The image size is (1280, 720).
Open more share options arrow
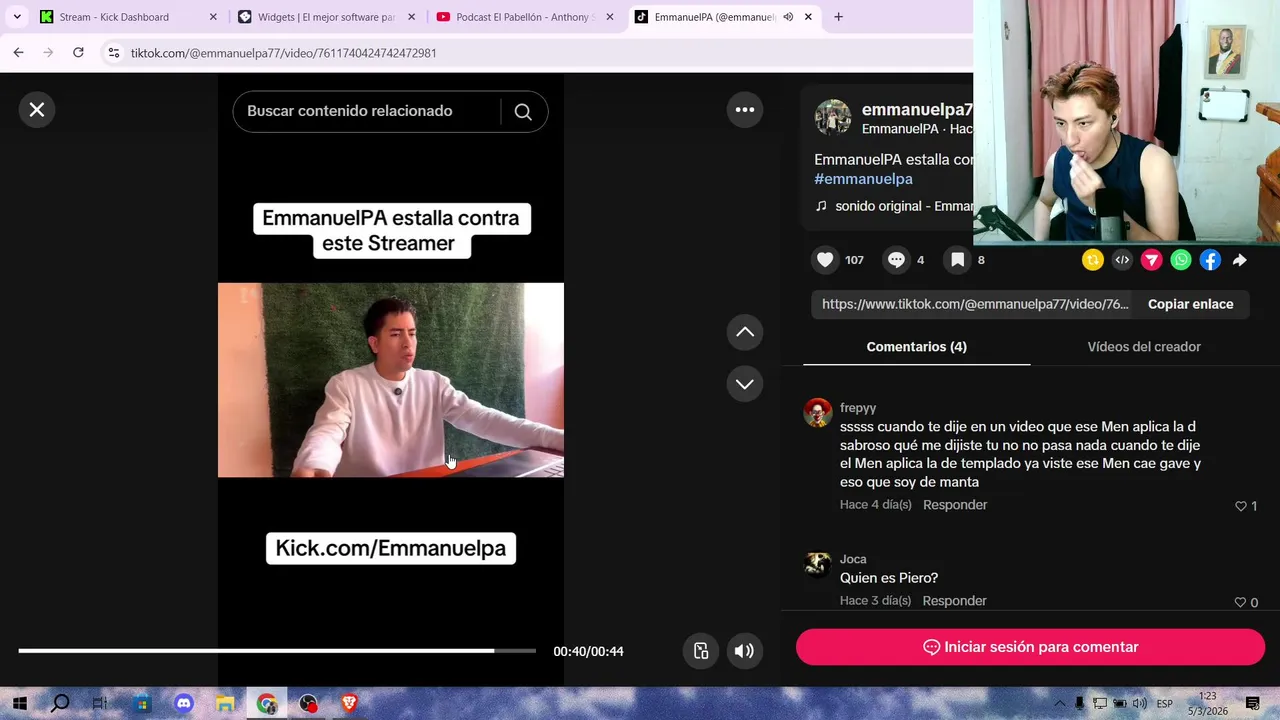pos(1240,260)
